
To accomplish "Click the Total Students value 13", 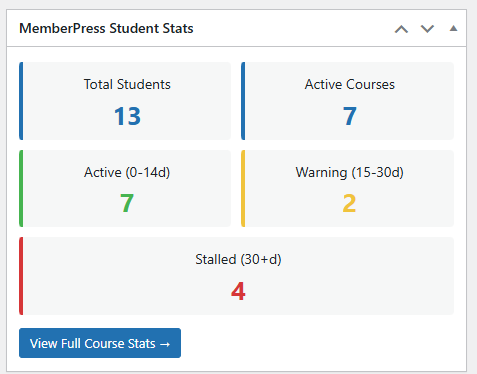I will pyautogui.click(x=127, y=116).
